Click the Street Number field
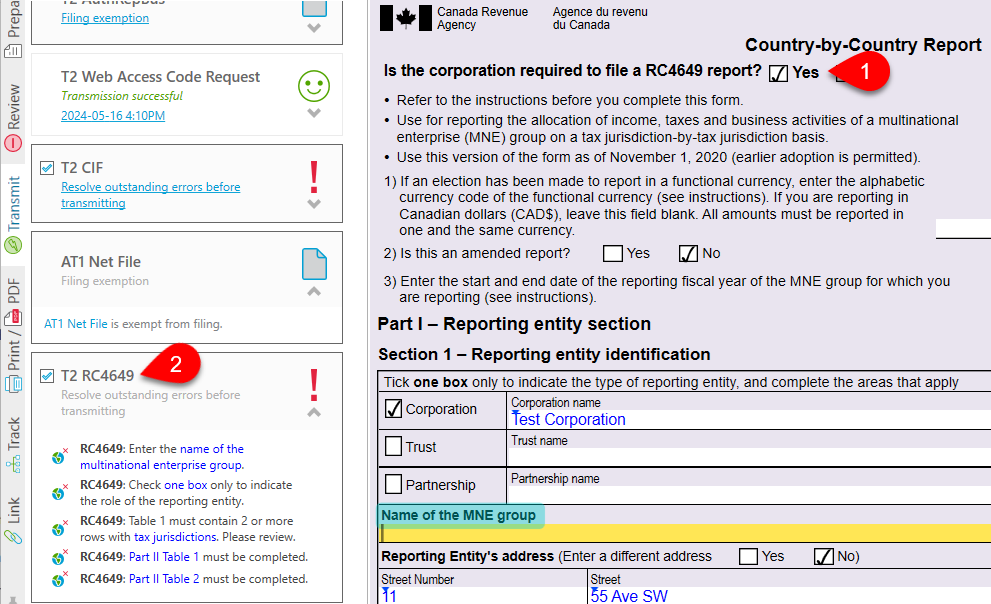The height and width of the screenshot is (604, 991). pyautogui.click(x=483, y=596)
